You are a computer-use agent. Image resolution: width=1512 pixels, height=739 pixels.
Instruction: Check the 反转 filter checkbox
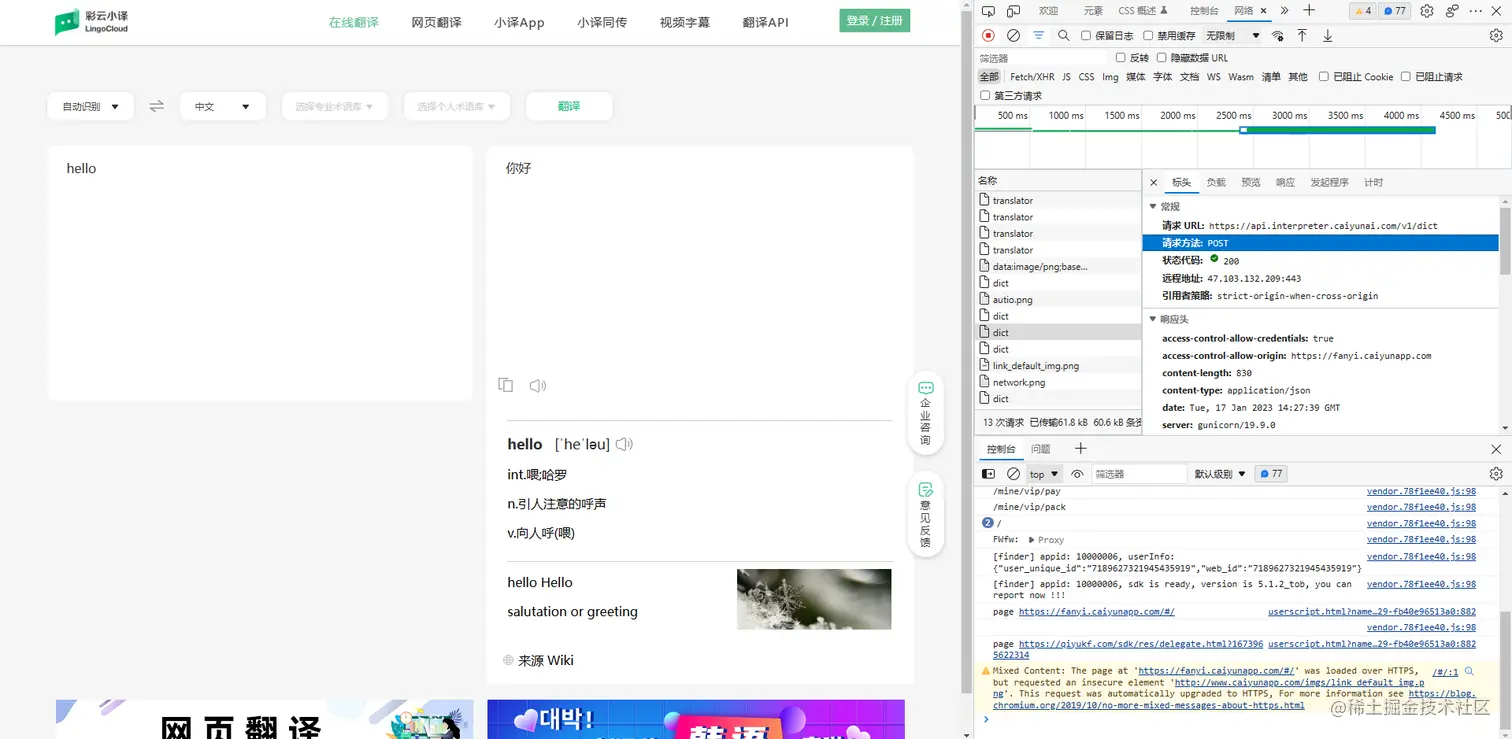(x=1120, y=58)
